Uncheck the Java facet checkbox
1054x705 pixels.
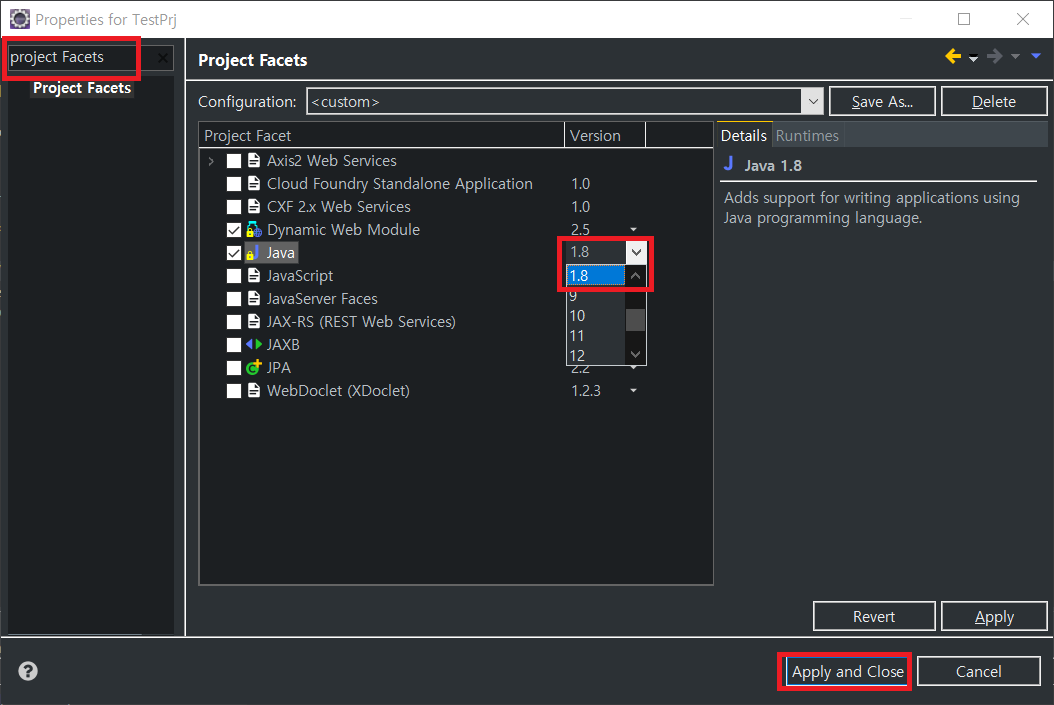[x=233, y=253]
